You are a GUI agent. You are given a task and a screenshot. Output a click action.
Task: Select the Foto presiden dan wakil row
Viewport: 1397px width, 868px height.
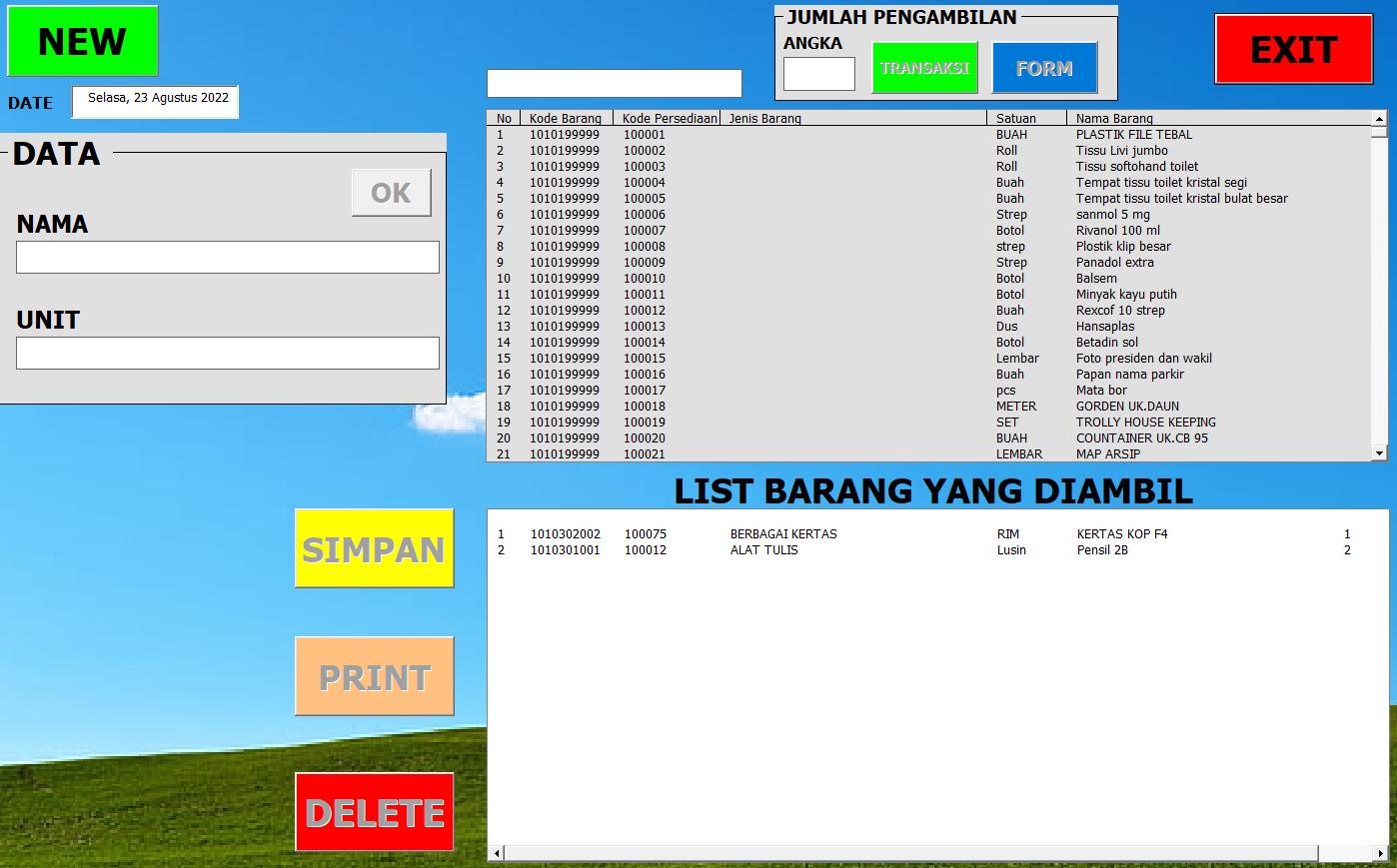coord(929,359)
